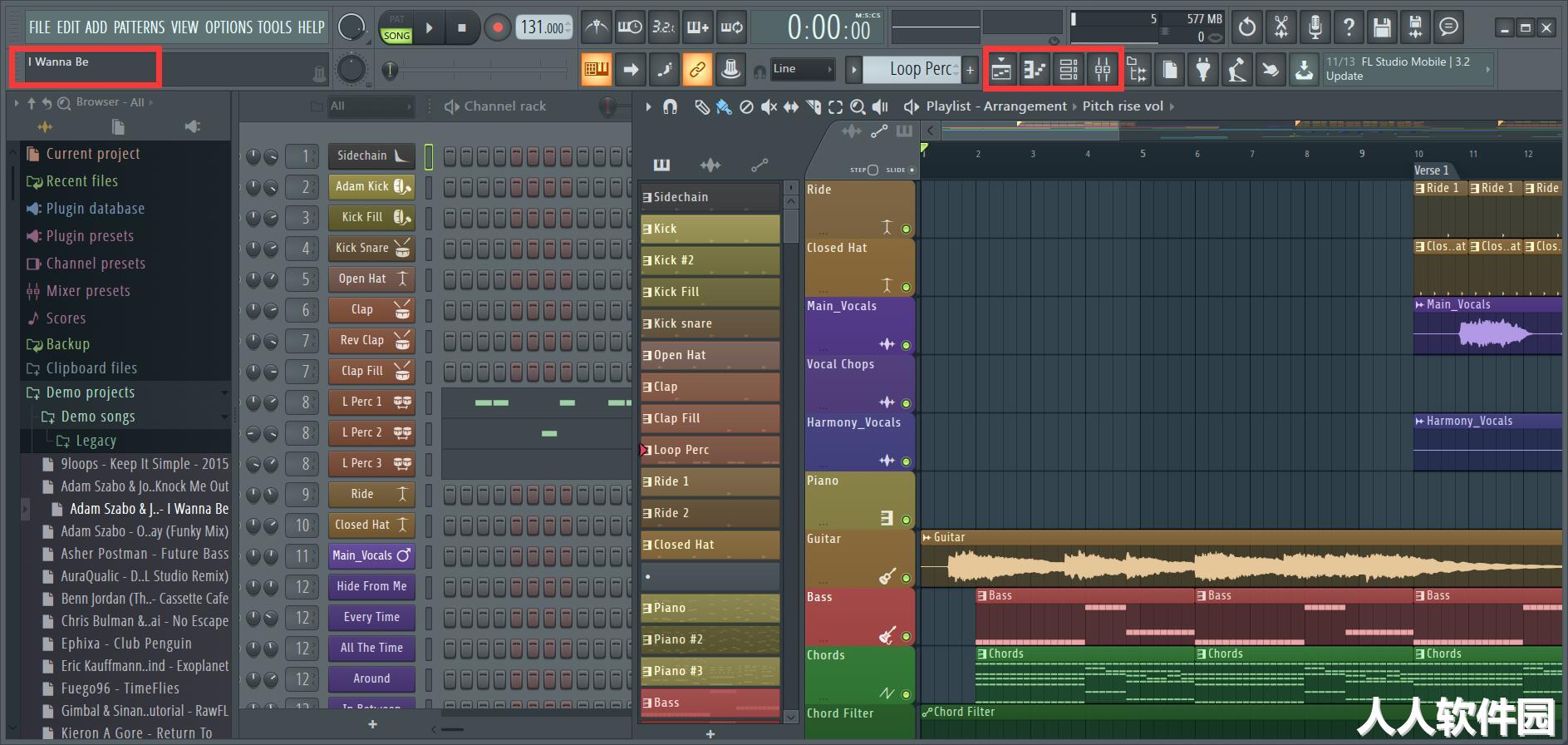The image size is (1568, 745).
Task: Select the Zoom magnifier tool in Playlist
Action: 858,106
